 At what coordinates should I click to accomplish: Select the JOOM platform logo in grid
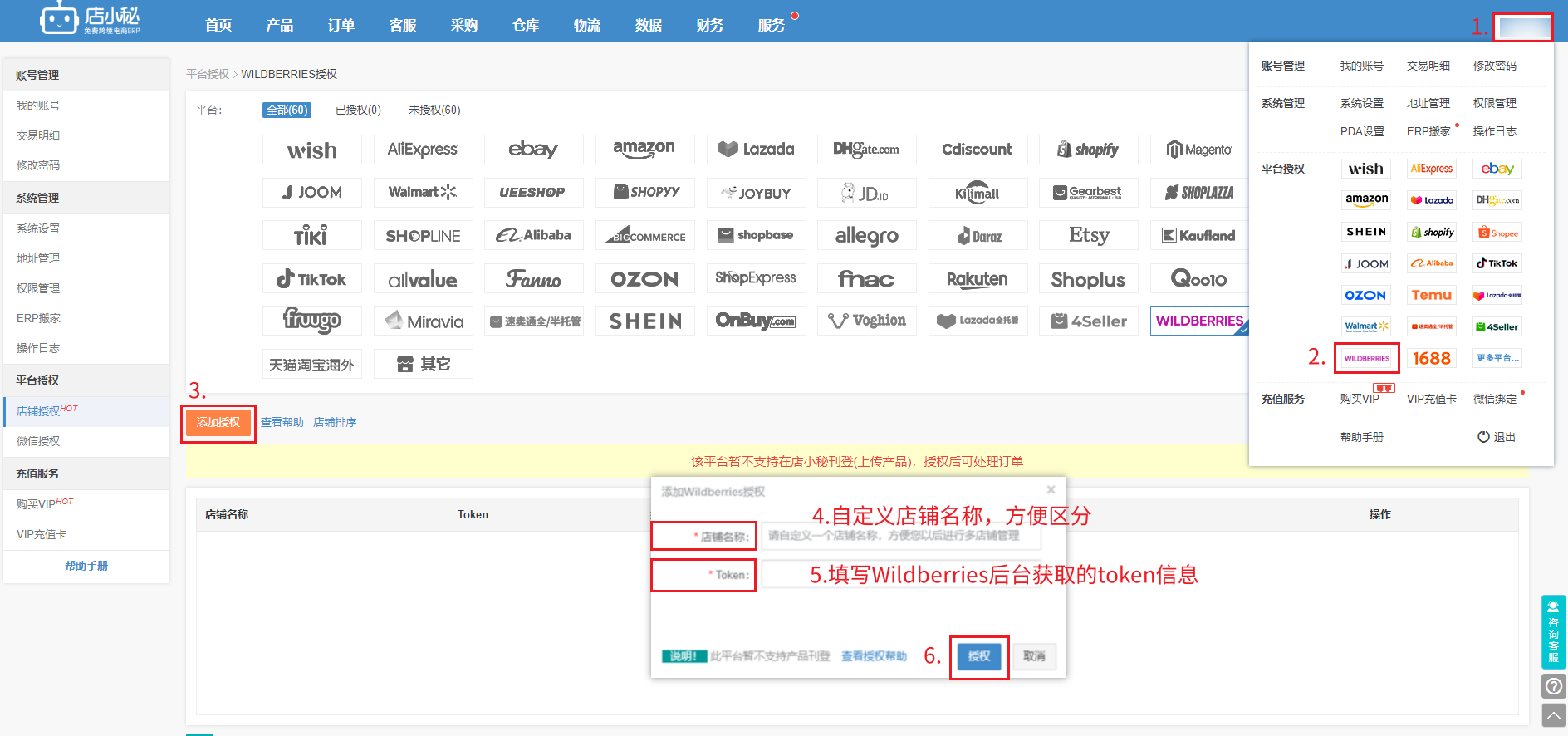coord(312,193)
